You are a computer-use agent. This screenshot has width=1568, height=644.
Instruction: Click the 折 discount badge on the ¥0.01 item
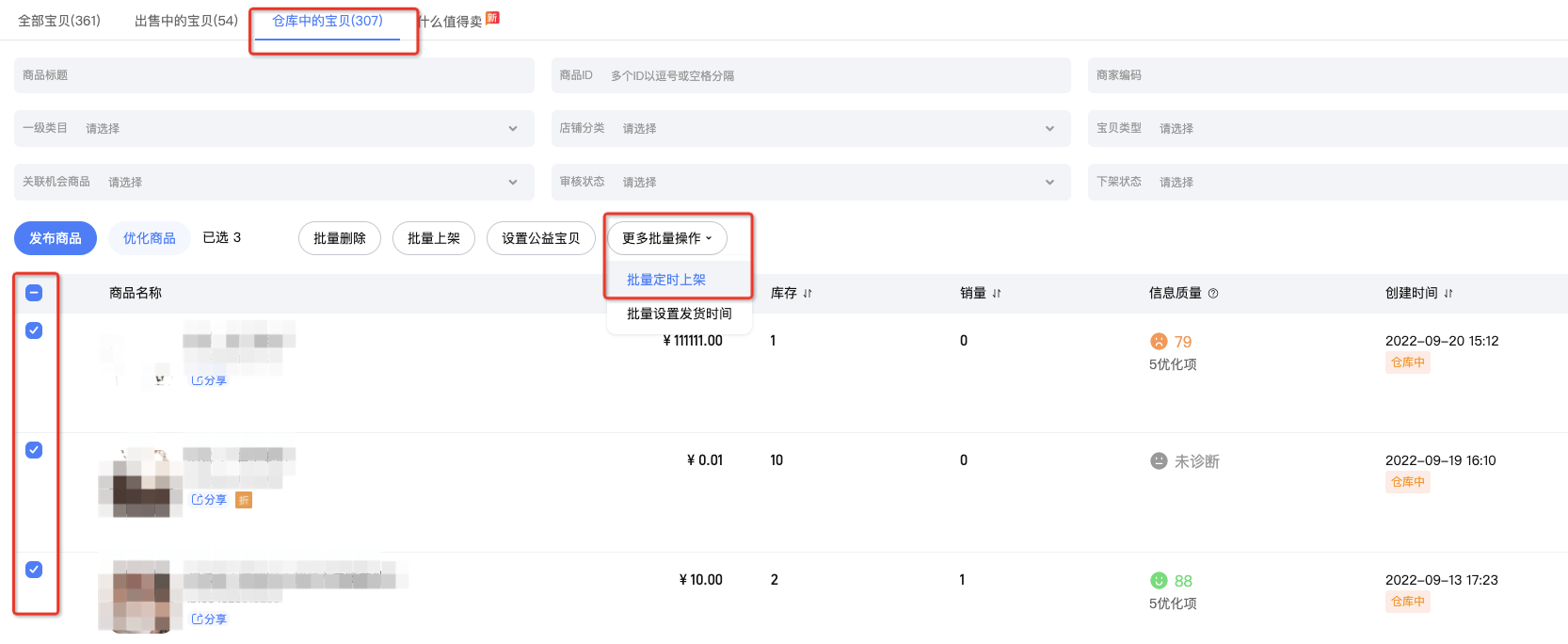pyautogui.click(x=244, y=500)
